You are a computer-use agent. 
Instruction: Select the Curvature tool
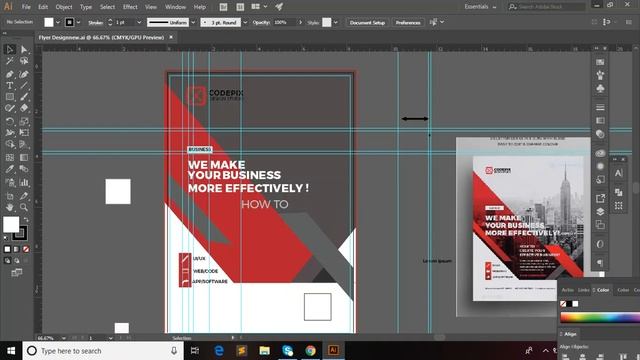point(24,74)
